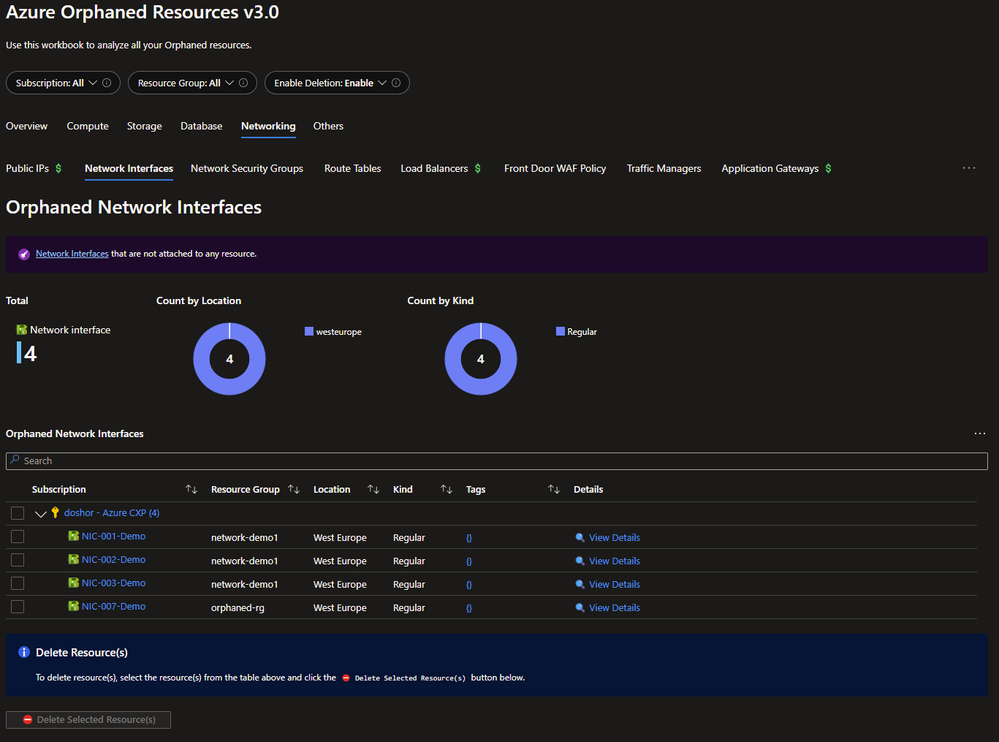Image resolution: width=999 pixels, height=742 pixels.
Task: Switch to the Overview tab
Action: click(x=27, y=126)
